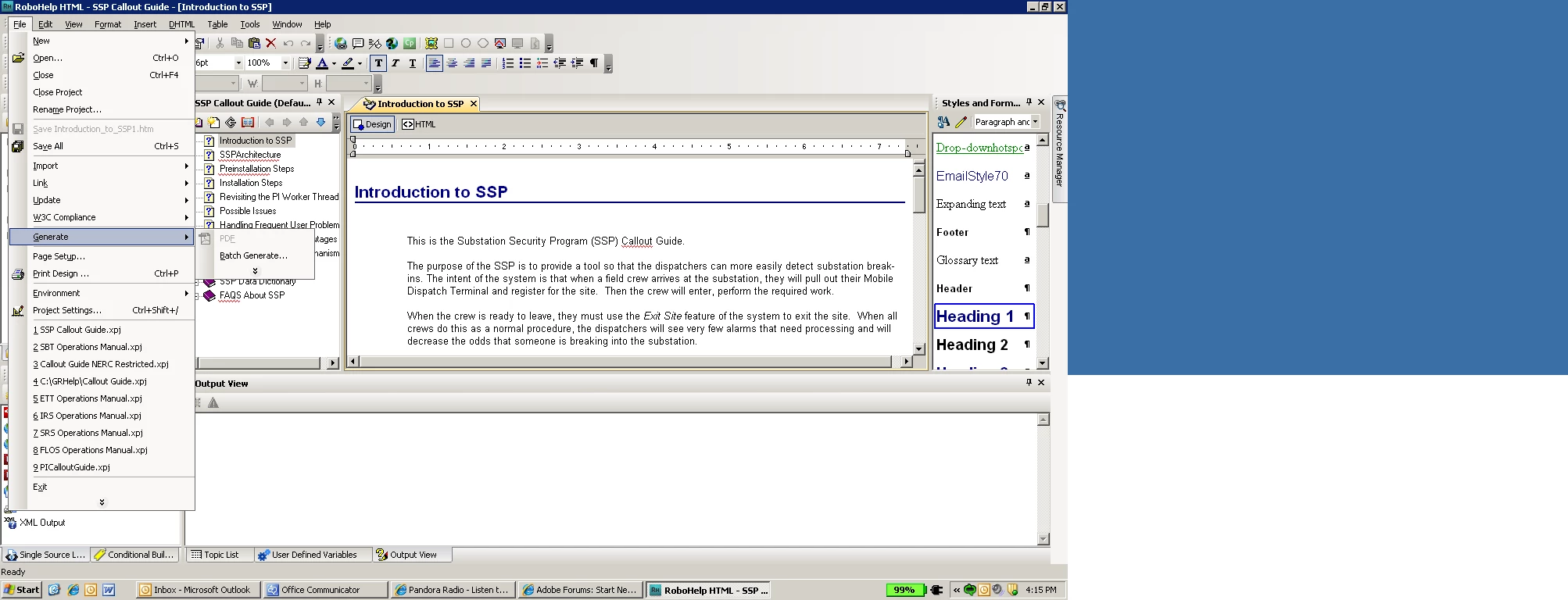Expand the hidden File menu items chevron
Image resolution: width=1568 pixels, height=600 pixels.
102,502
